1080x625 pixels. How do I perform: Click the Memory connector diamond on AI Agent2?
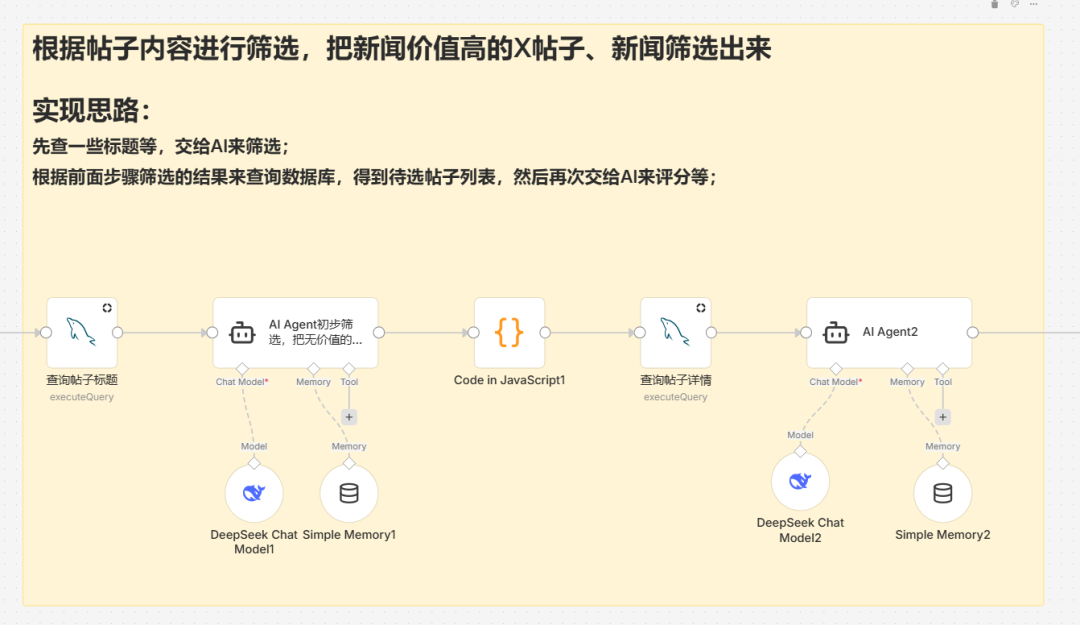907,368
